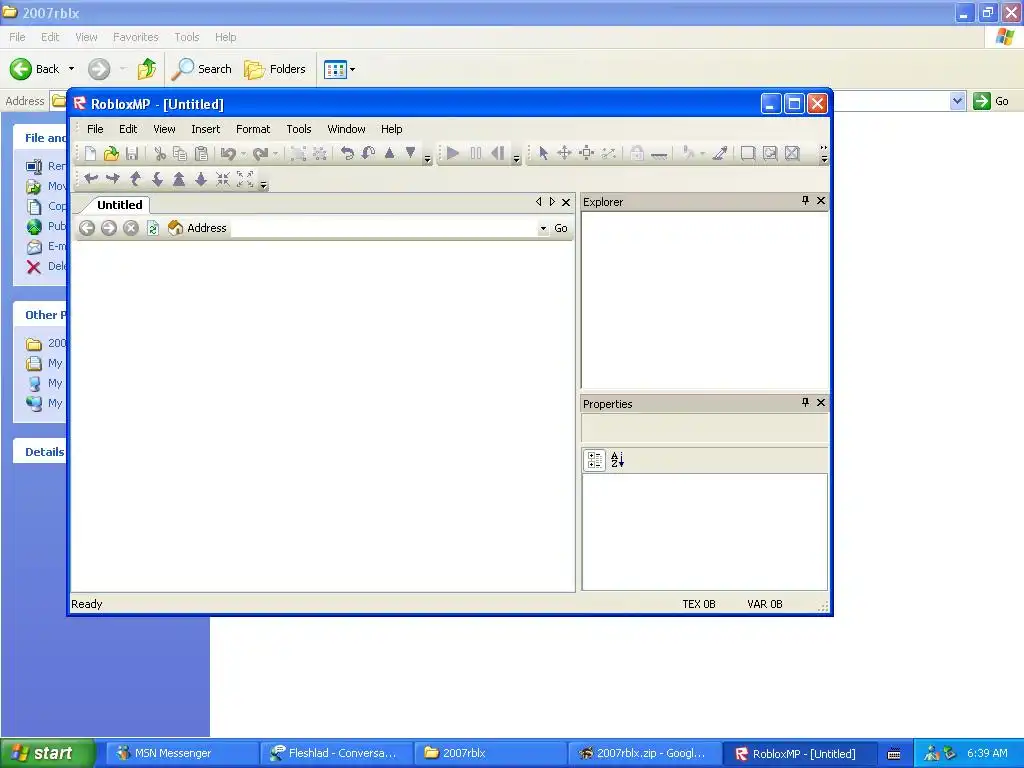Toggle the pin on the Explorer panel
This screenshot has width=1024, height=768.
[805, 201]
